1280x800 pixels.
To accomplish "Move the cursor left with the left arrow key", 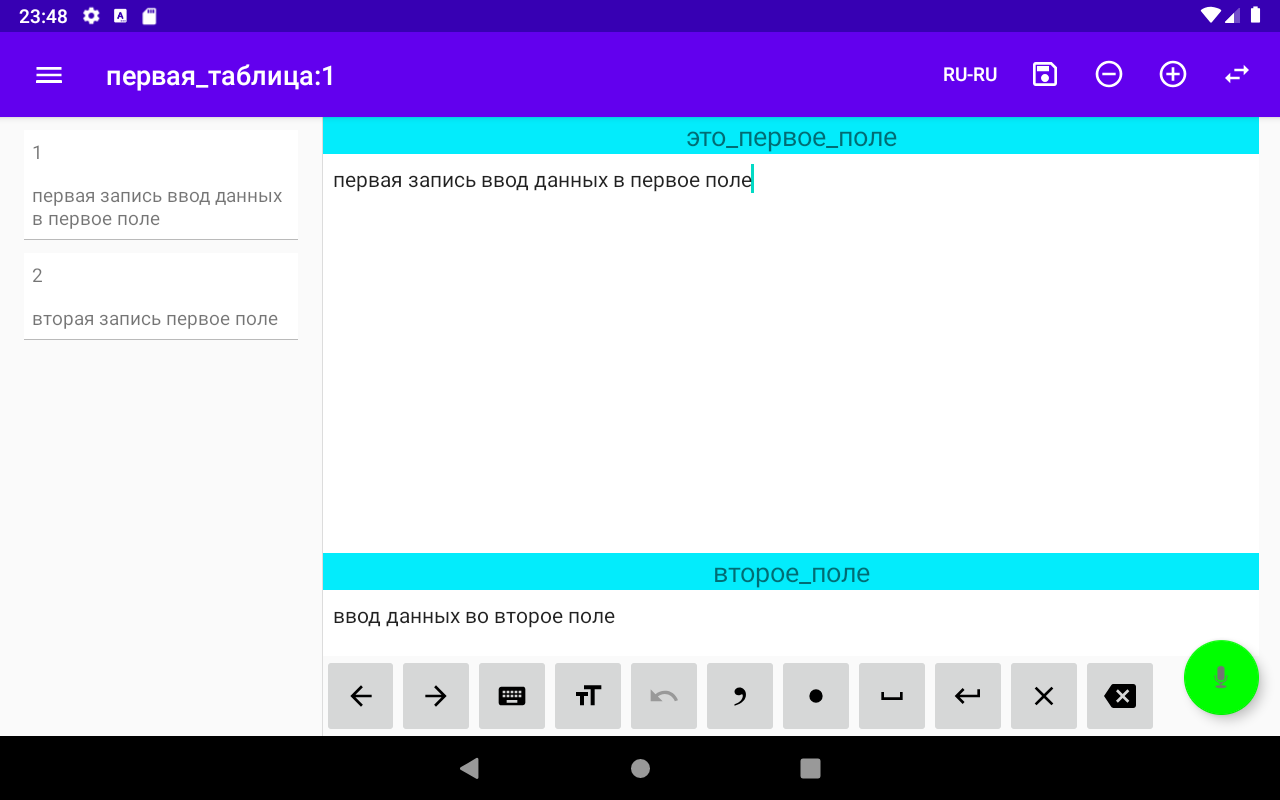I will tap(361, 696).
